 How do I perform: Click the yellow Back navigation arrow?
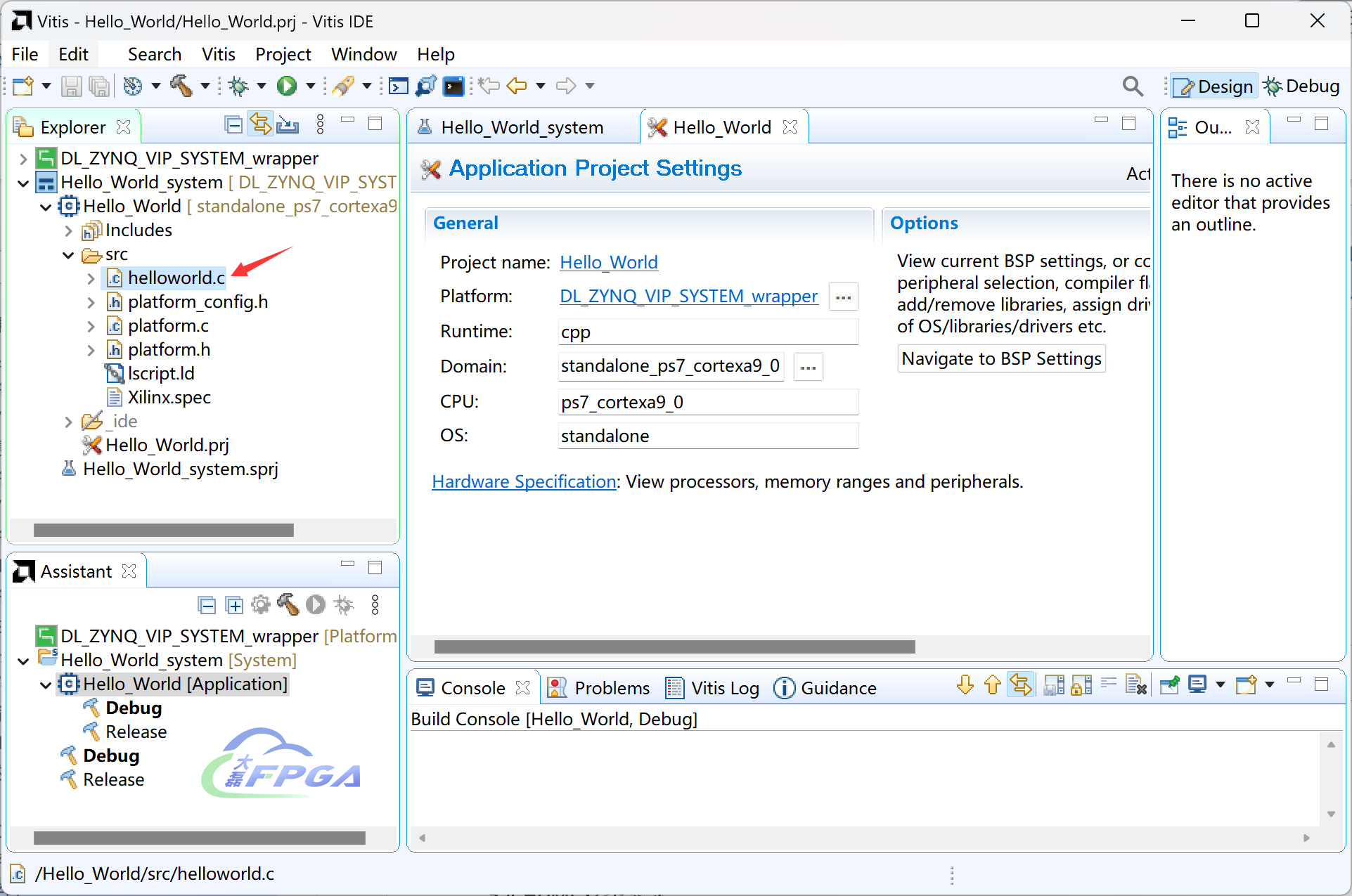(517, 86)
